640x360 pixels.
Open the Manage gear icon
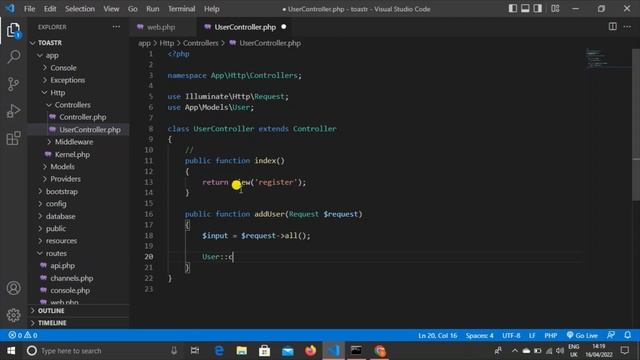pos(13,315)
